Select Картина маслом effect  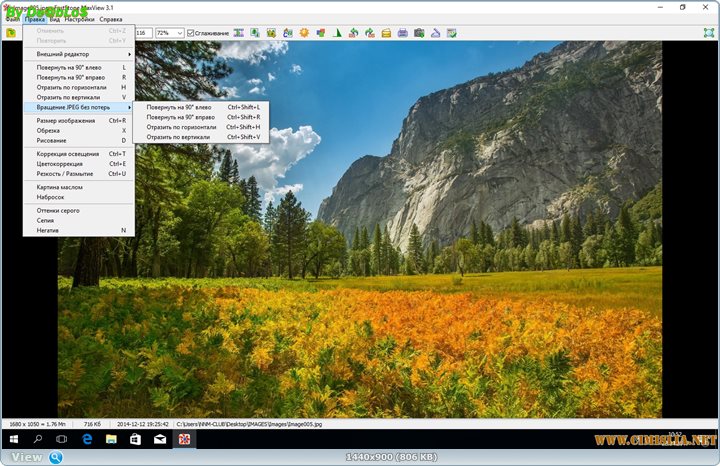pyautogui.click(x=59, y=187)
